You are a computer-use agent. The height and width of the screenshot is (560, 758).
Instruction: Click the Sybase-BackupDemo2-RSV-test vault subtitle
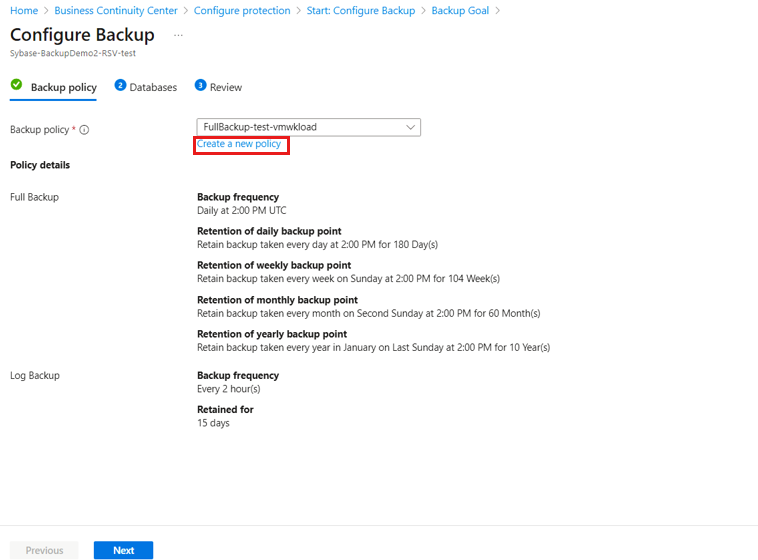click(73, 53)
